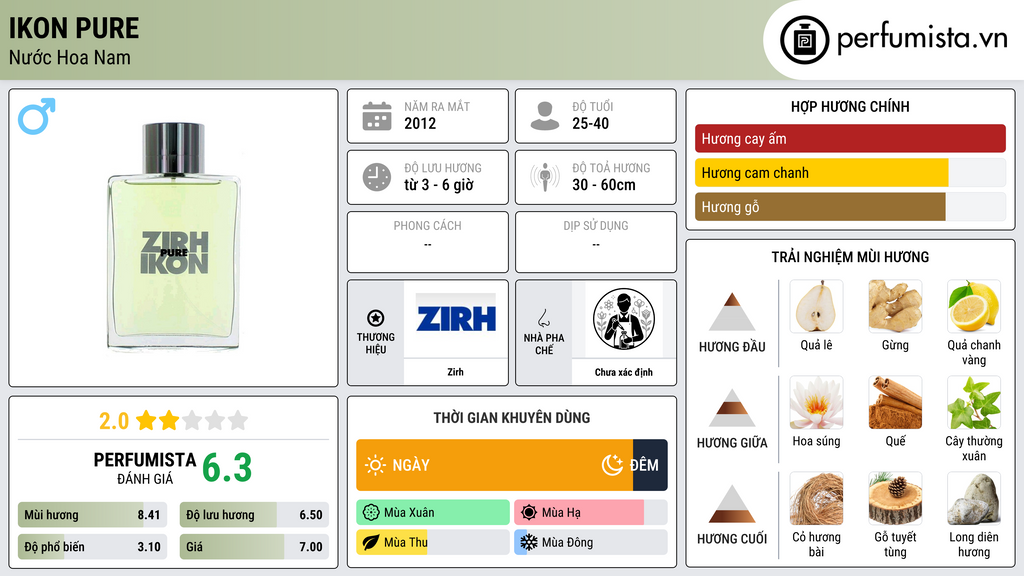Click the flower icon for Mùa Xuân

[371, 513]
